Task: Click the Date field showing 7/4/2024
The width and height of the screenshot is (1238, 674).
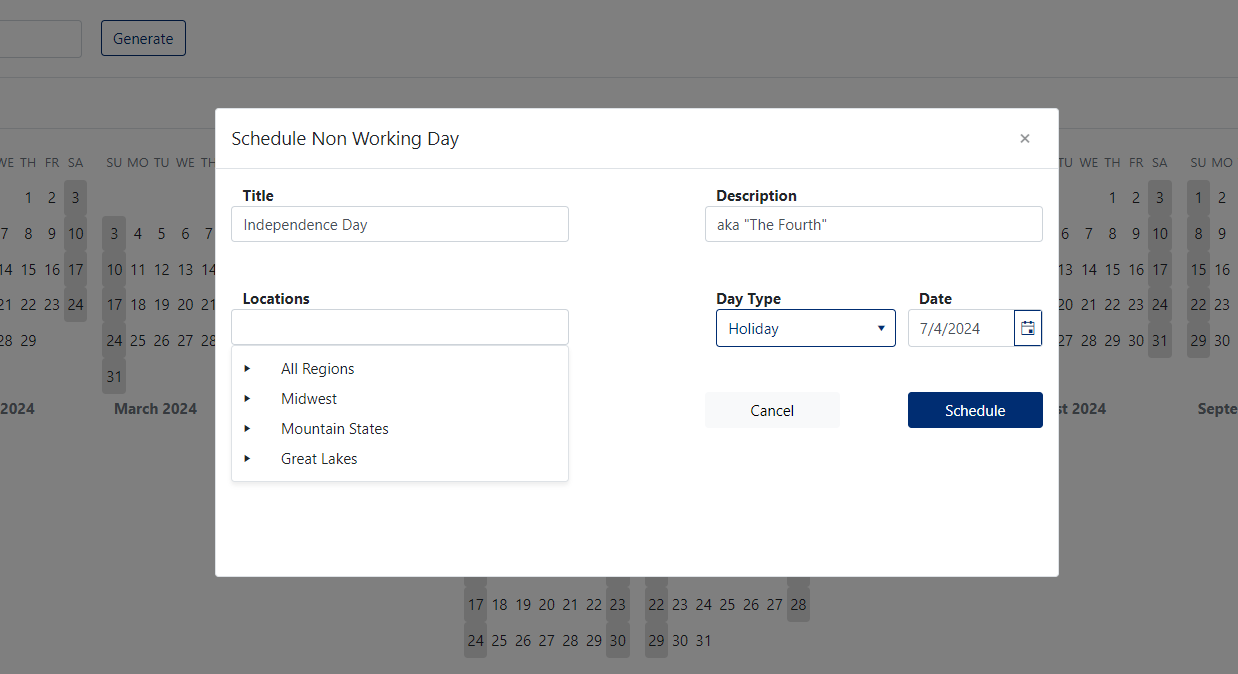Action: pyautogui.click(x=961, y=328)
